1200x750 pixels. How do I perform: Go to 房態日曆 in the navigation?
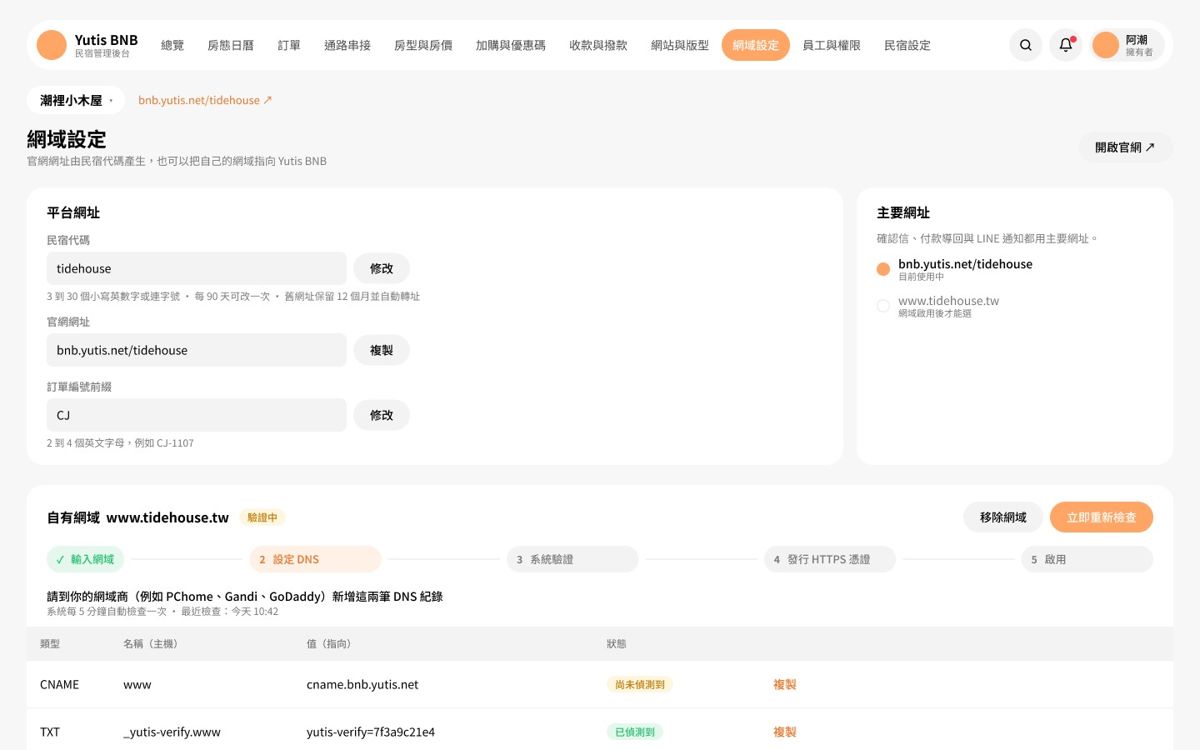[x=230, y=45]
